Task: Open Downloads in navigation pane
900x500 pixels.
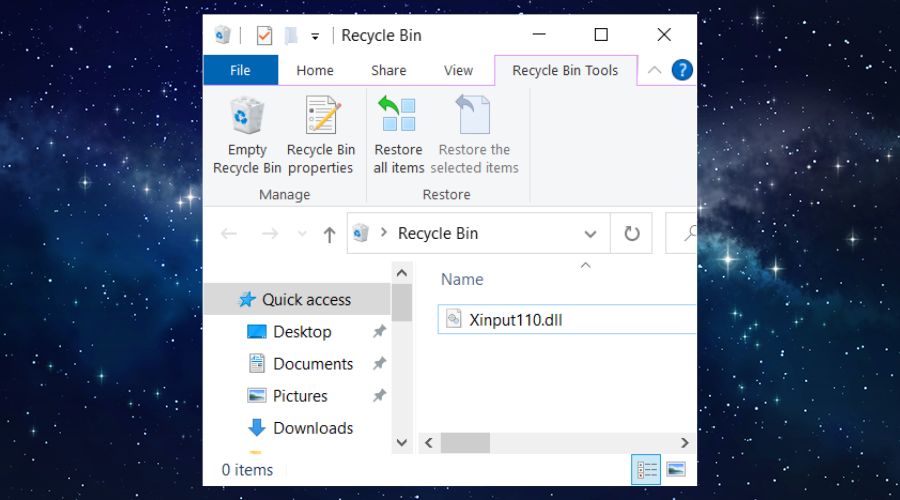Action: [x=313, y=428]
